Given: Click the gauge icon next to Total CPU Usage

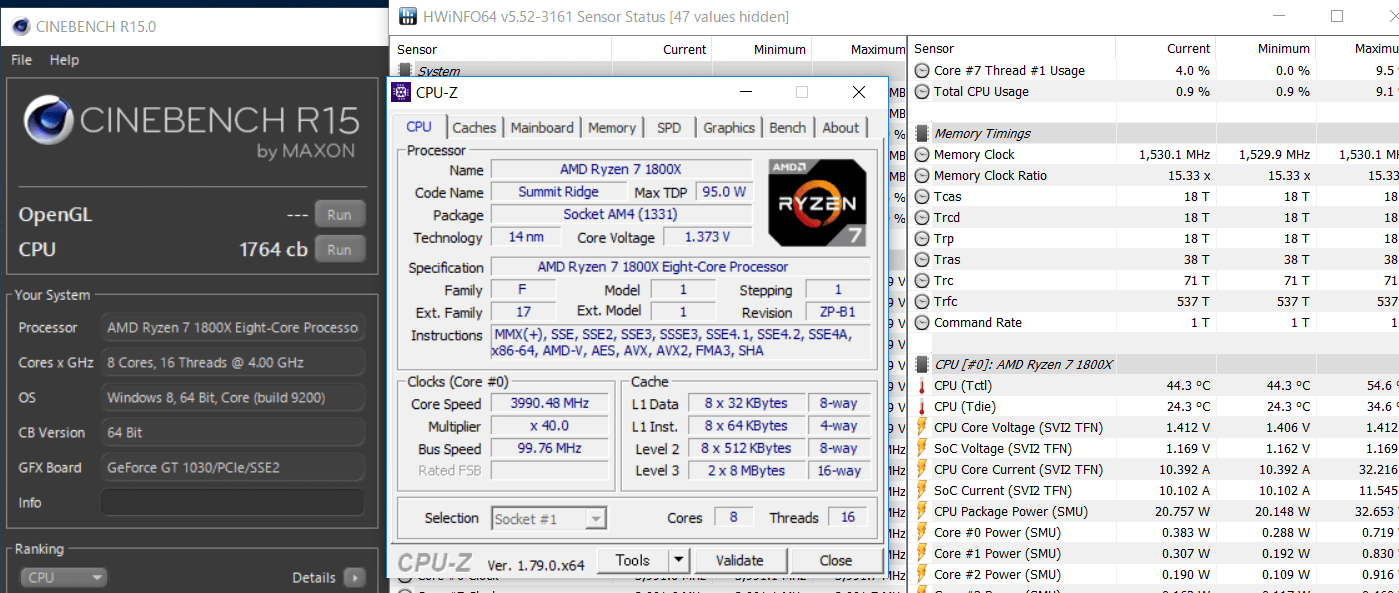Looking at the screenshot, I should click(x=922, y=92).
